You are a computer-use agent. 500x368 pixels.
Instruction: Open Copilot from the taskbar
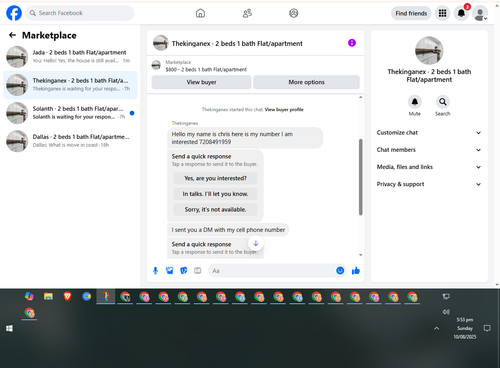[x=29, y=296]
